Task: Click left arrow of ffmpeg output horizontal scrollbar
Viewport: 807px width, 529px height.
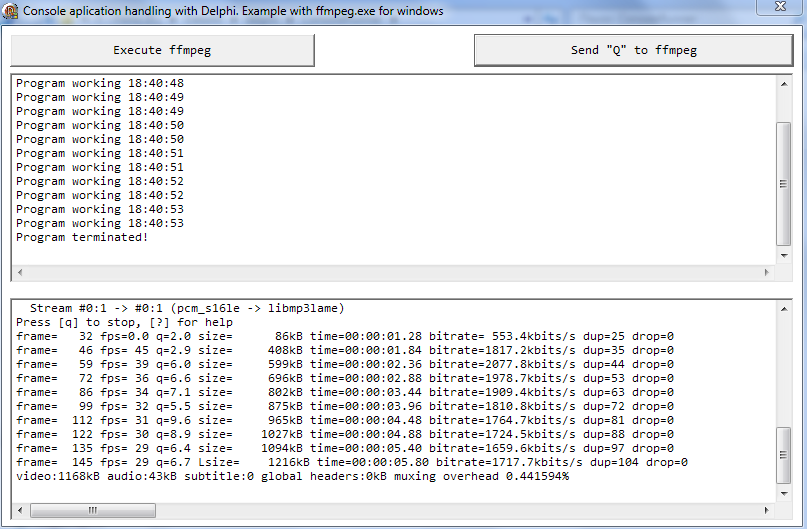Action: pyautogui.click(x=20, y=510)
